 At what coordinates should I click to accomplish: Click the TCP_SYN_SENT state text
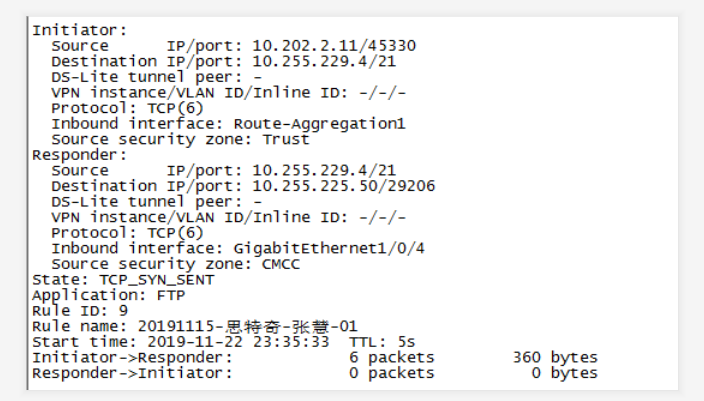point(156,279)
